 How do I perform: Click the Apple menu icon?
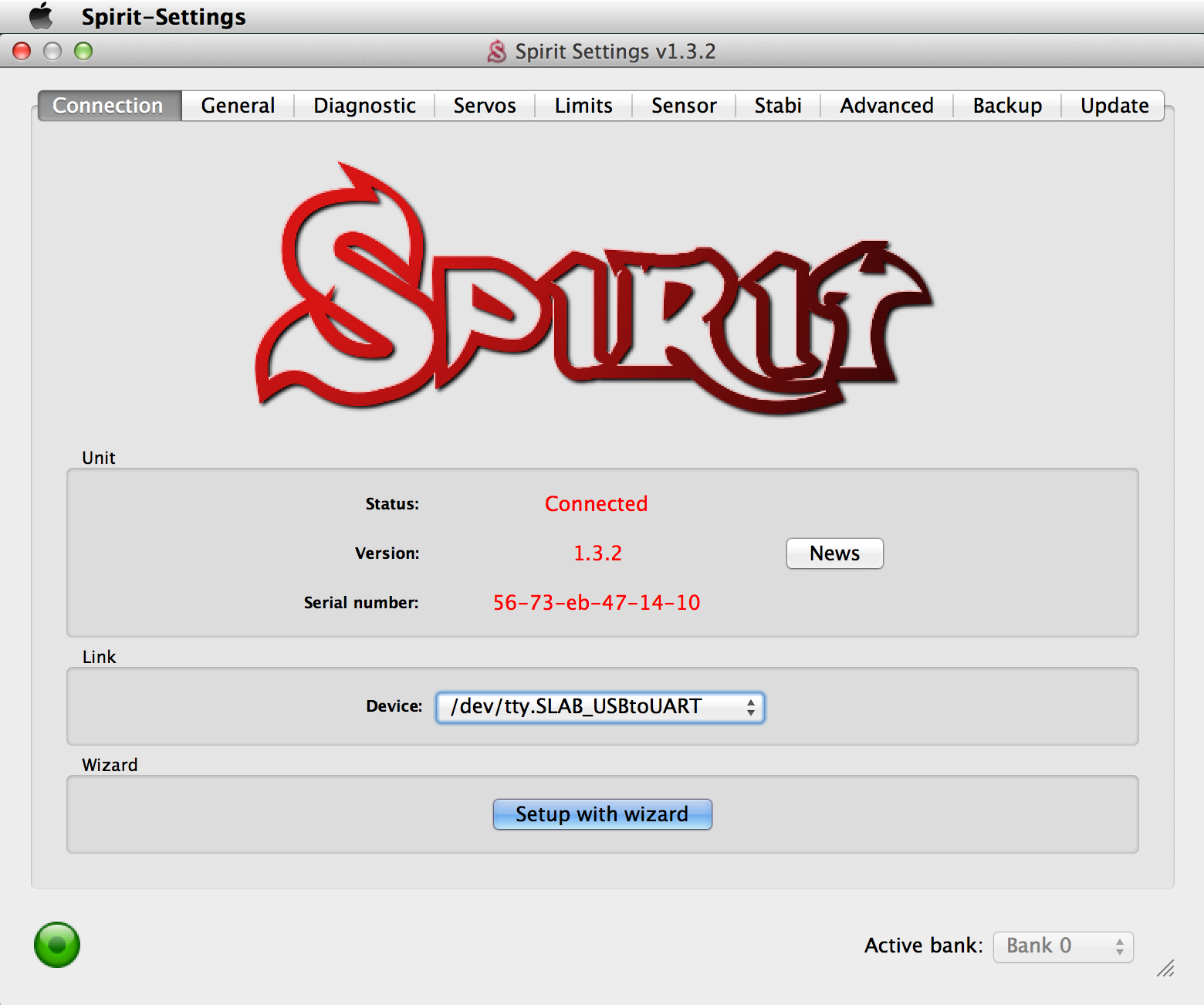[x=41, y=16]
